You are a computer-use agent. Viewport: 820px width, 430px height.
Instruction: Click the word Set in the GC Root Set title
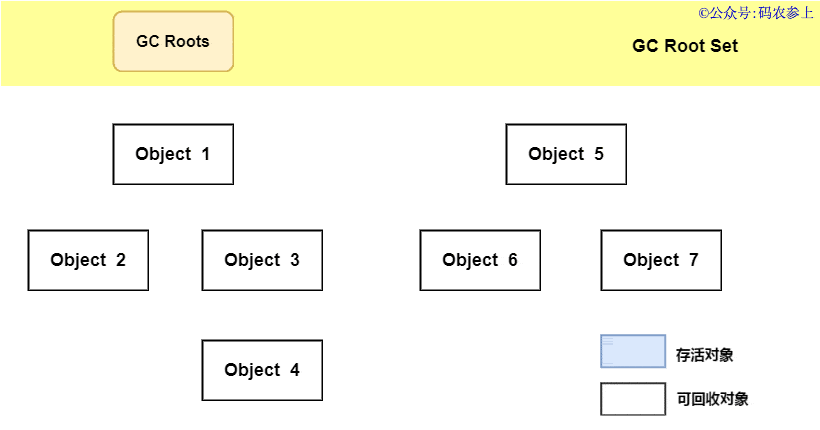pyautogui.click(x=724, y=46)
